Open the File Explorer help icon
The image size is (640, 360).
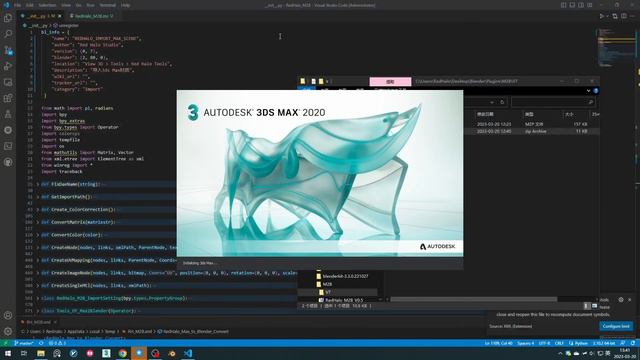click(596, 91)
